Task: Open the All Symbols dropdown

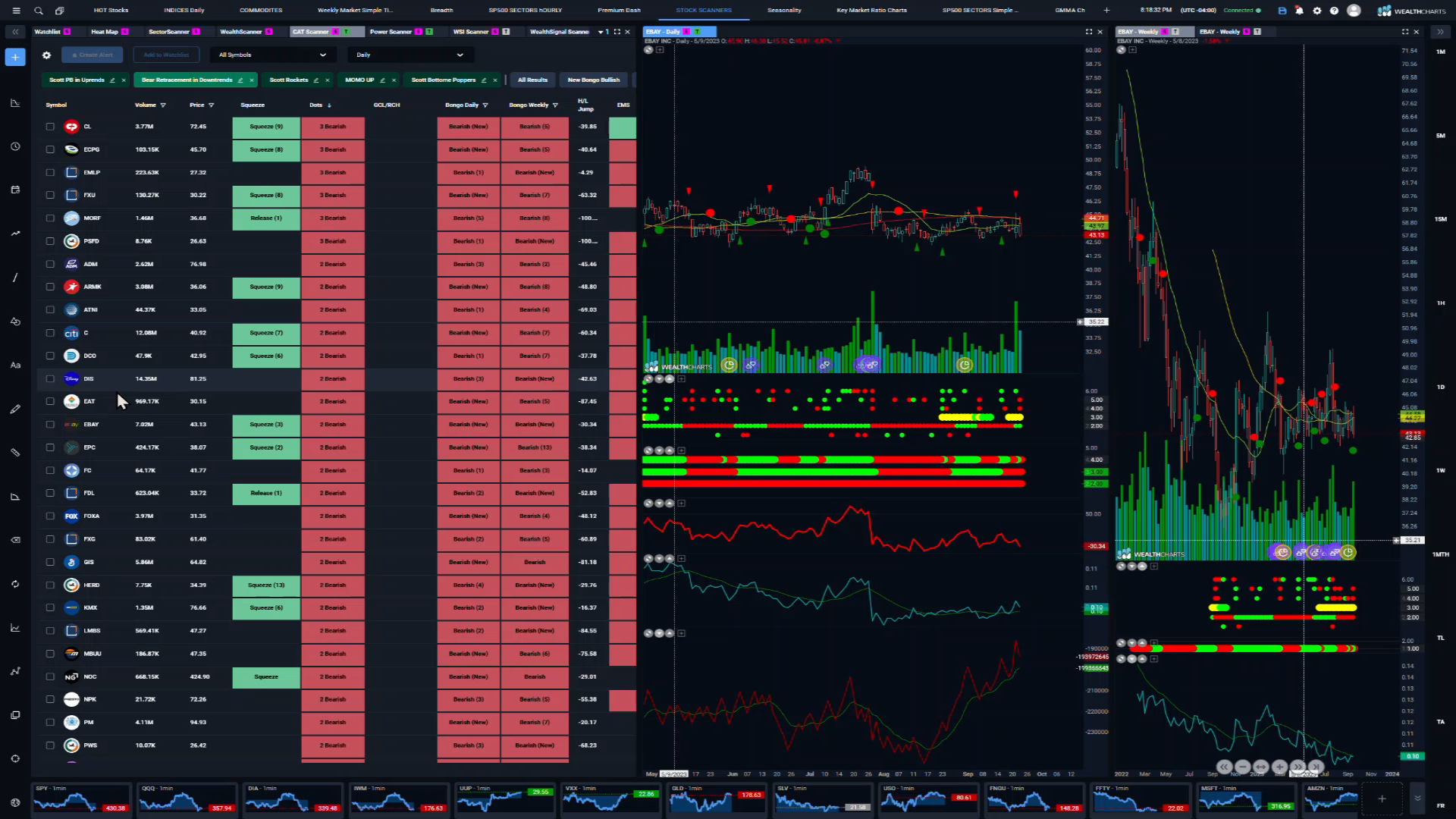Action: click(272, 55)
